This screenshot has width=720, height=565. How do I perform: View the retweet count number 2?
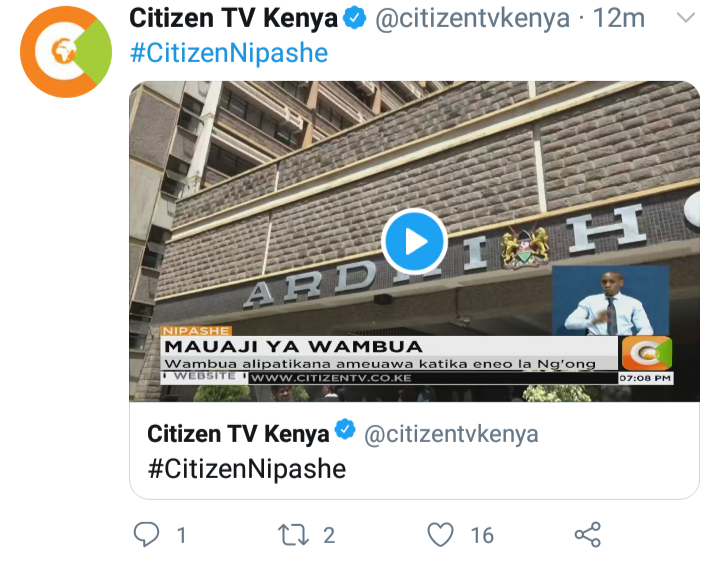pyautogui.click(x=329, y=536)
